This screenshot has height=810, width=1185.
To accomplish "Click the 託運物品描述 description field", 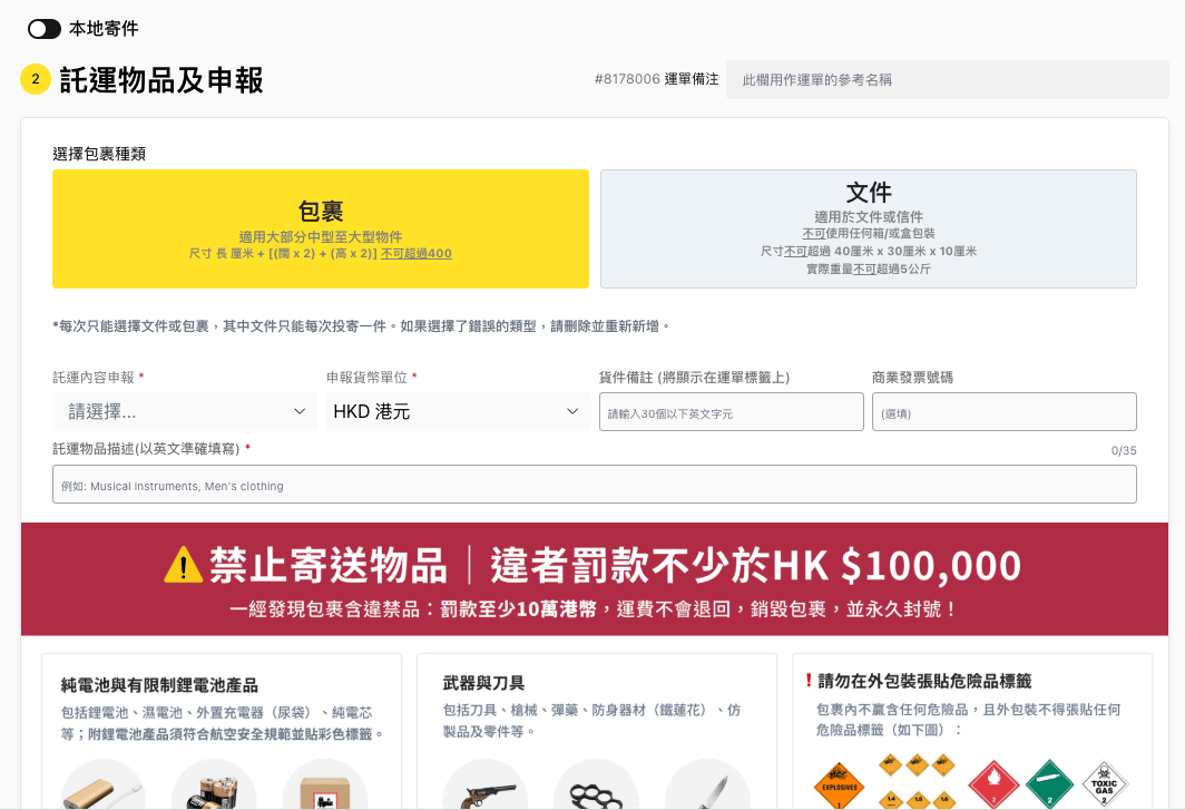I will 594,485.
